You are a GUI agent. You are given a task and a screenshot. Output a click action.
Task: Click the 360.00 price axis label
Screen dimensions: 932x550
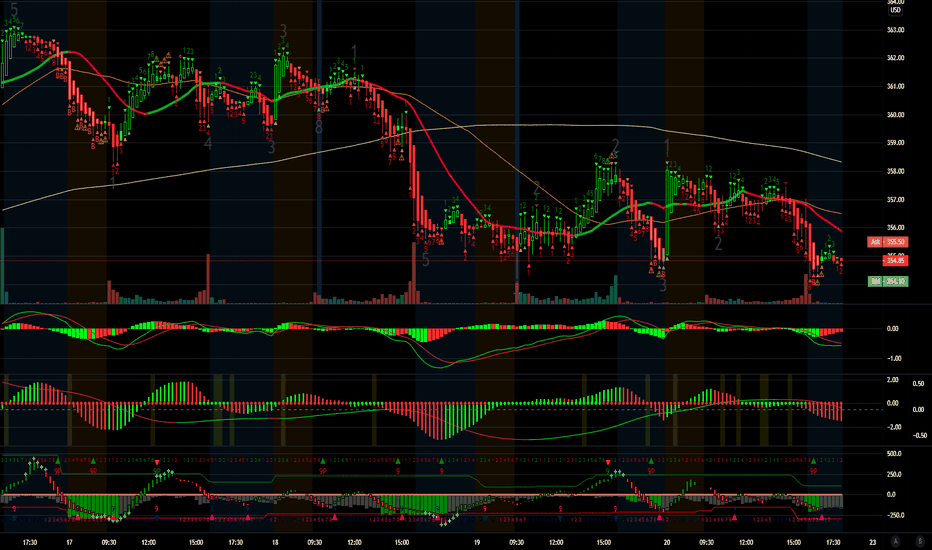tap(895, 115)
